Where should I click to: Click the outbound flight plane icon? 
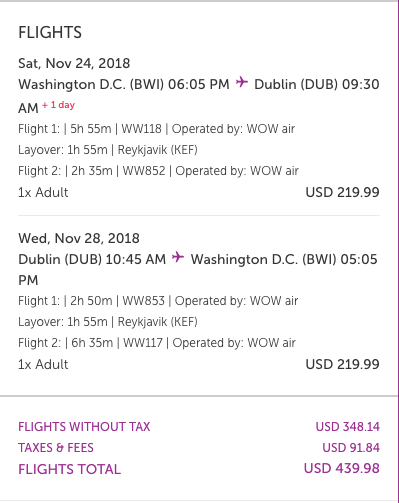point(242,82)
